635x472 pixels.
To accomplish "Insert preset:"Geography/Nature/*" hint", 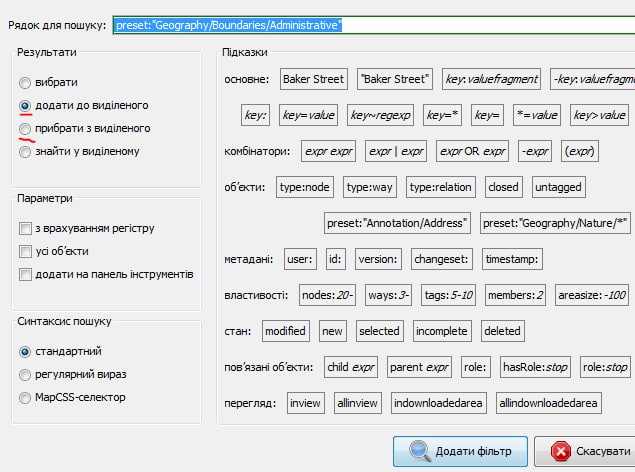I will (x=555, y=223).
